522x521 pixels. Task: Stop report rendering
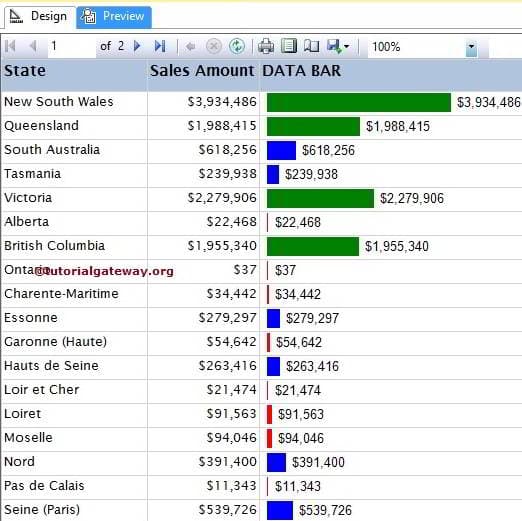point(214,46)
